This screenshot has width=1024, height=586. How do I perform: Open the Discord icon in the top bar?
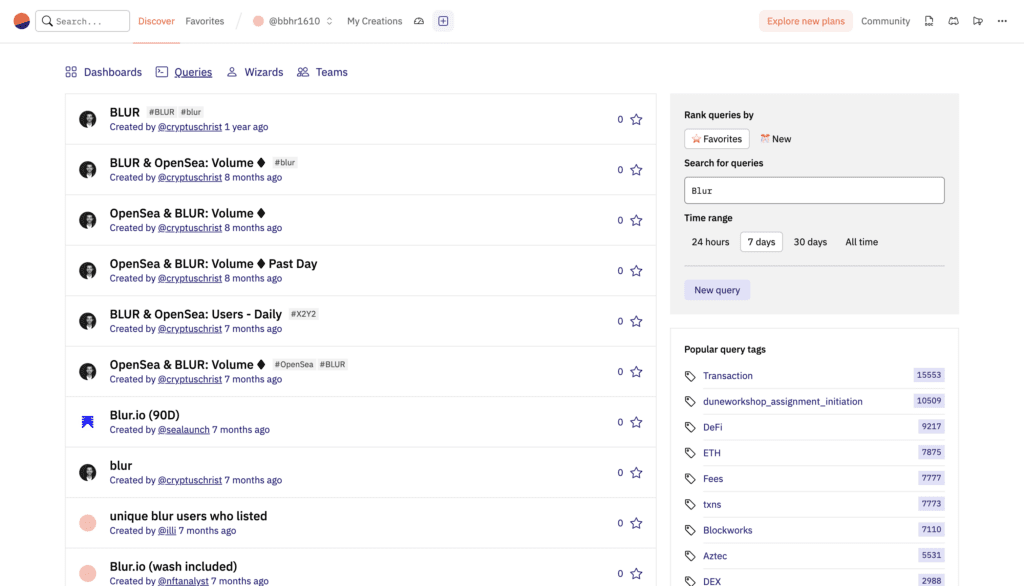click(953, 21)
